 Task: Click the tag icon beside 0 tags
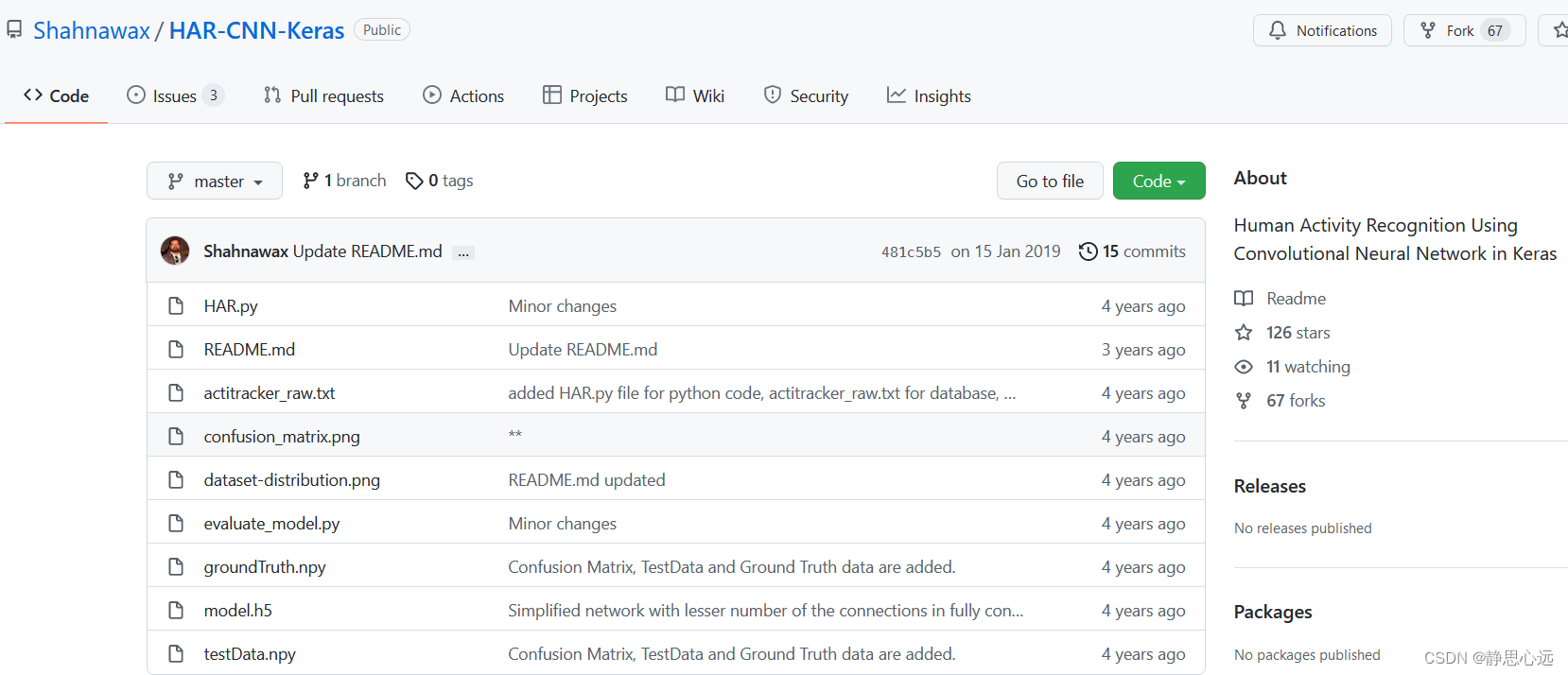414,181
